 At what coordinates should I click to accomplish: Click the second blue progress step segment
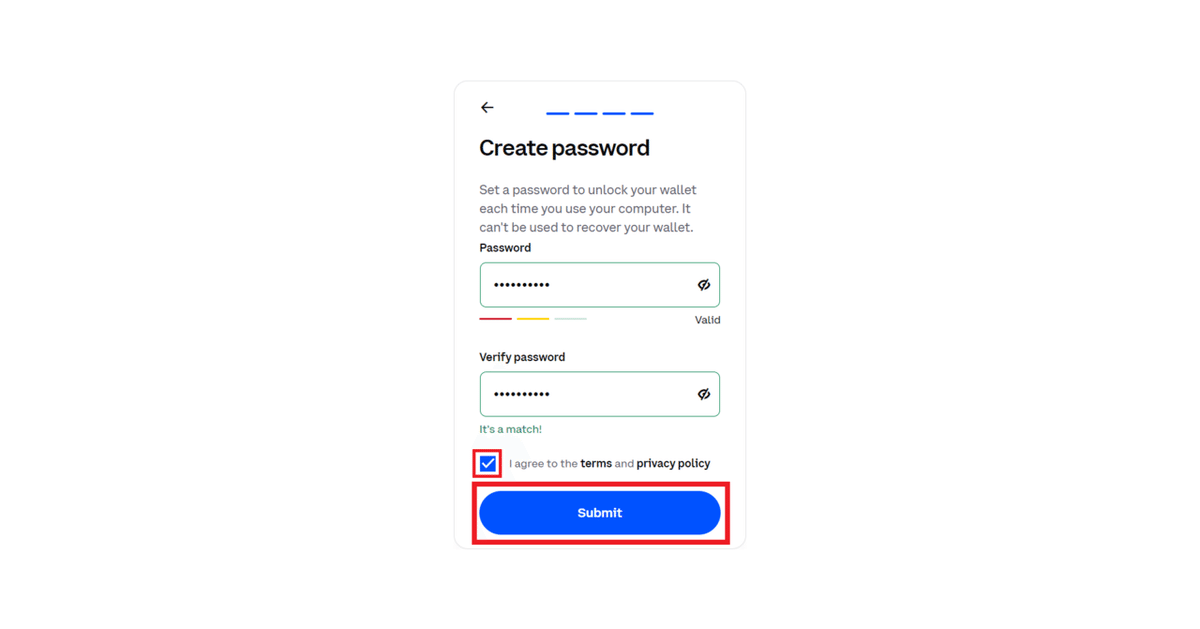(586, 114)
